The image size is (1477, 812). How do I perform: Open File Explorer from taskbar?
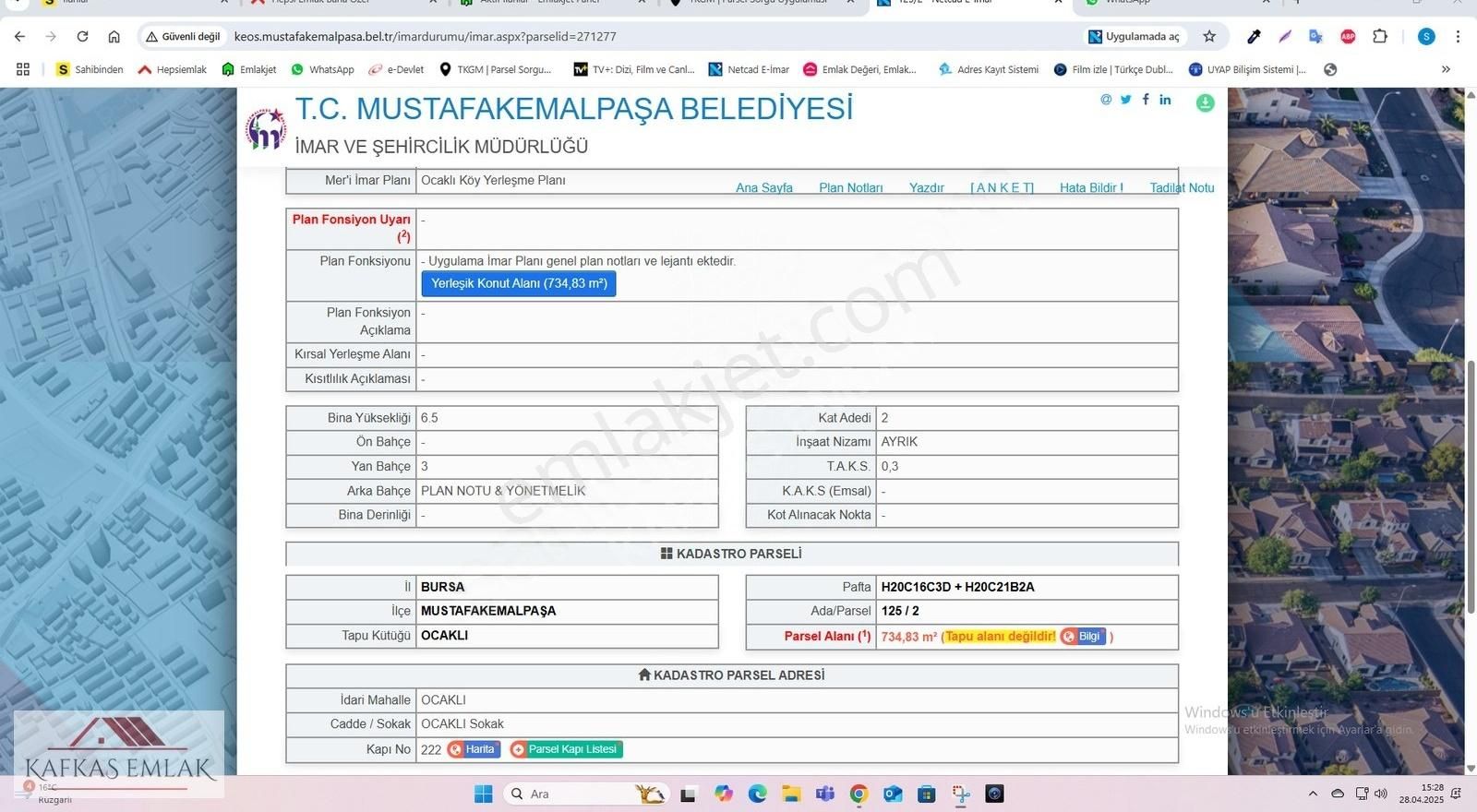coord(791,794)
